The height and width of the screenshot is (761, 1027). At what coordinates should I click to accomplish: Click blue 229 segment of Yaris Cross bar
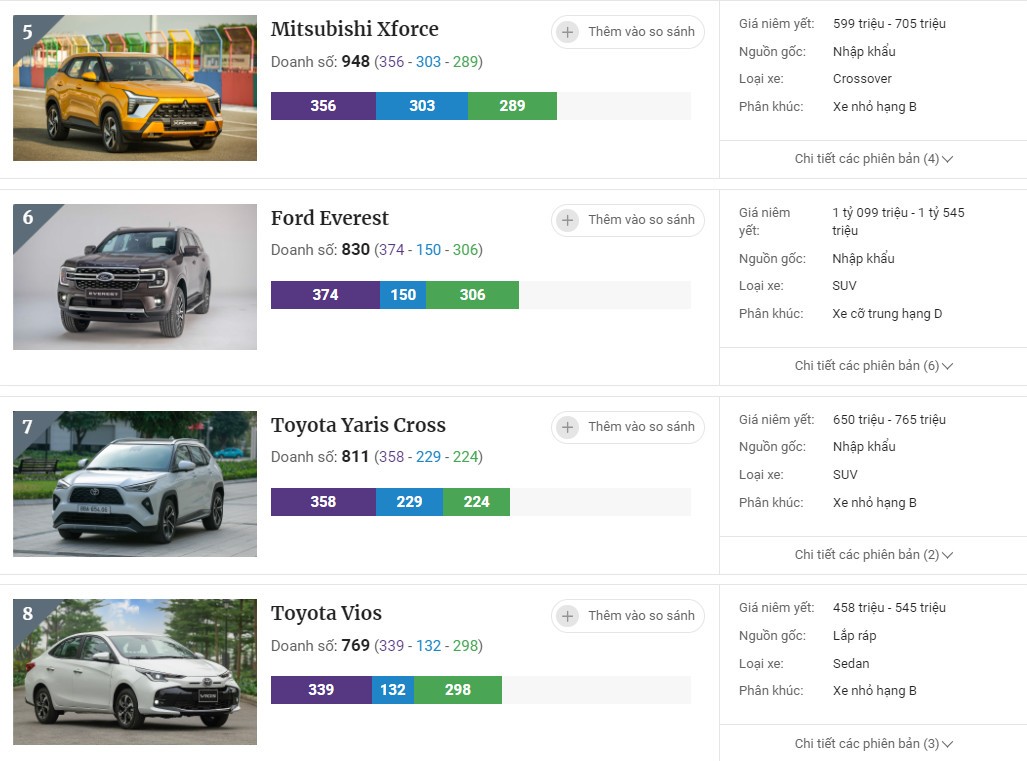click(409, 502)
